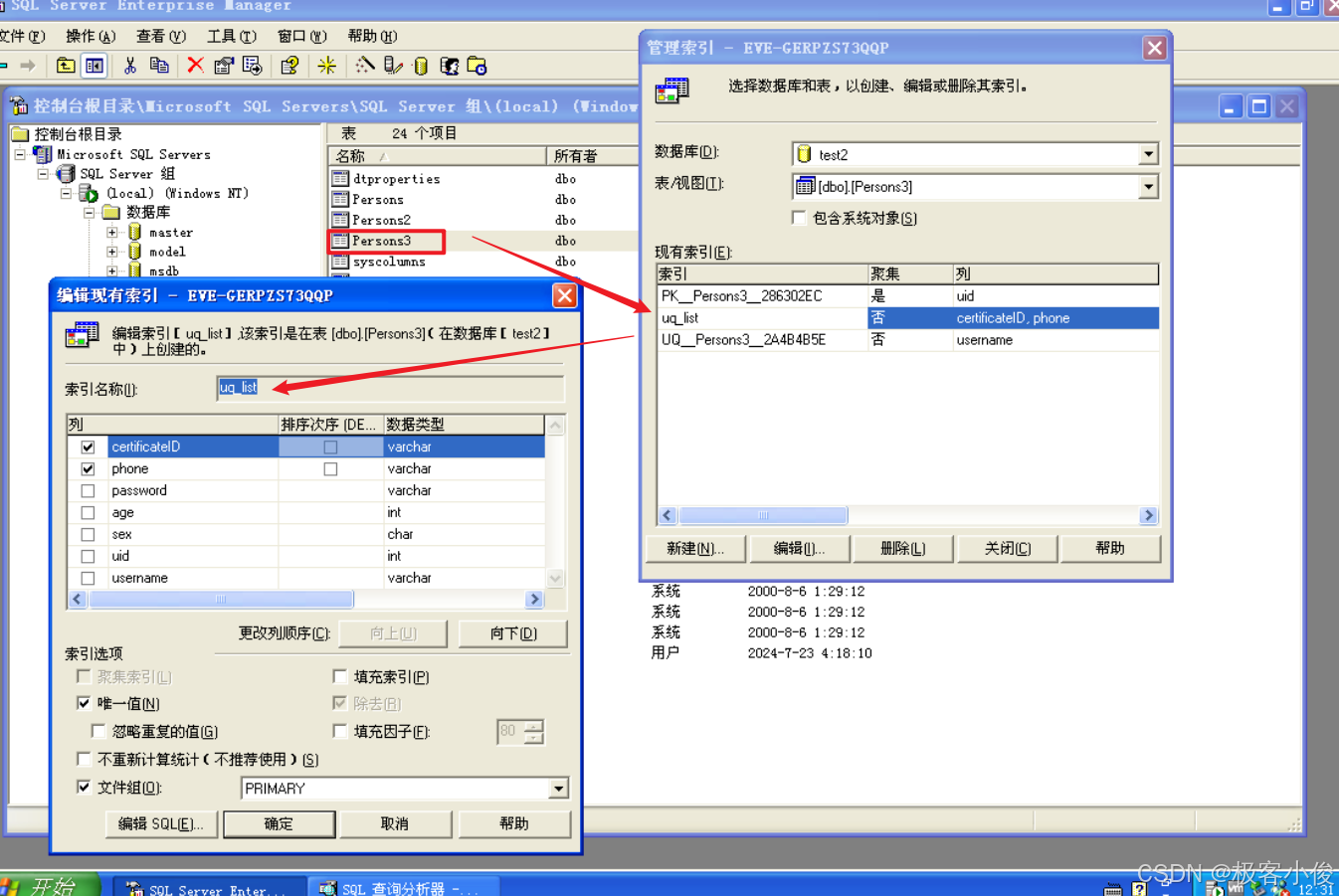Open the 窗口 menu

coord(302,37)
